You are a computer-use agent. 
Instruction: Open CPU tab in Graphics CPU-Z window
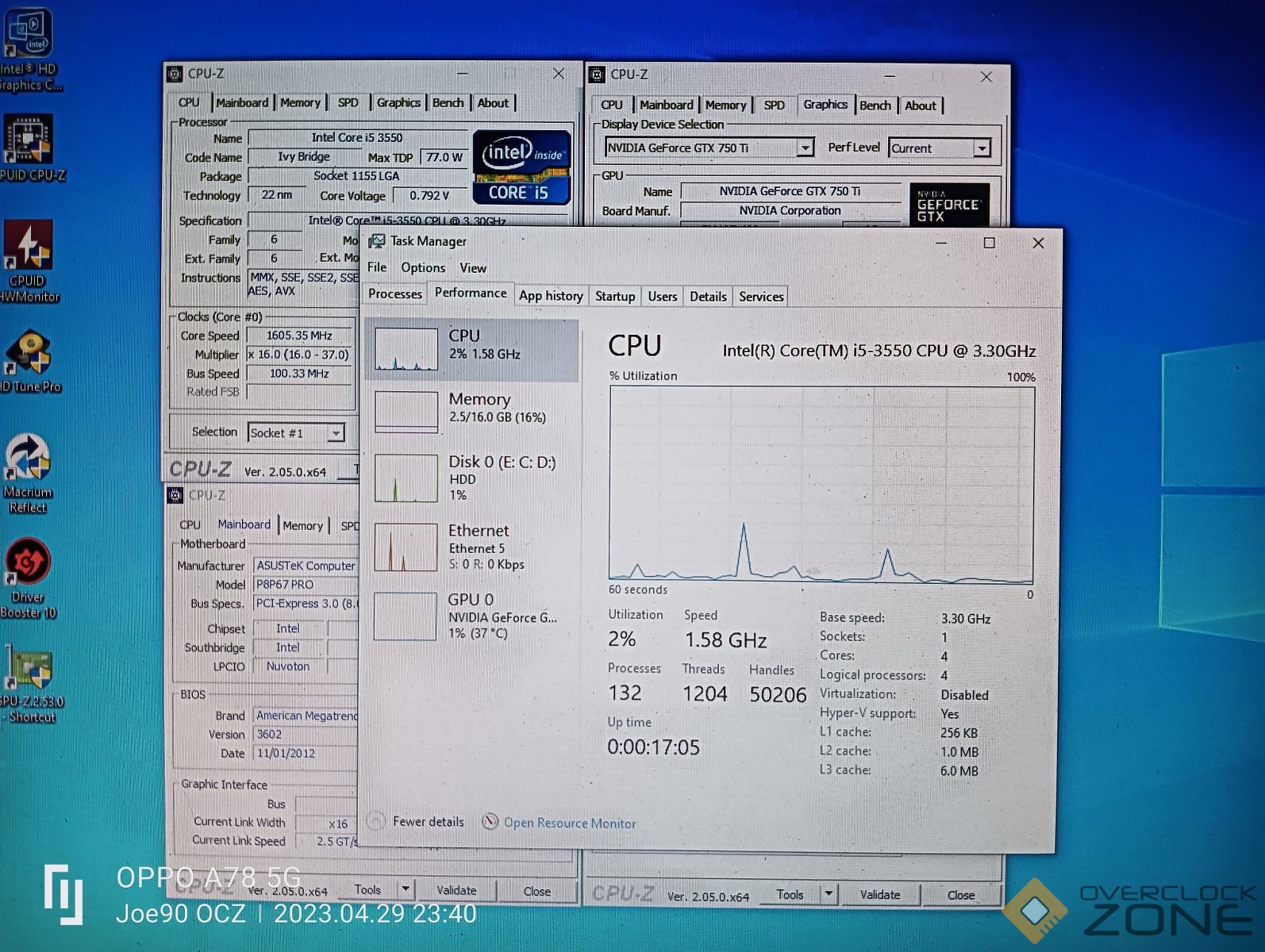point(611,105)
